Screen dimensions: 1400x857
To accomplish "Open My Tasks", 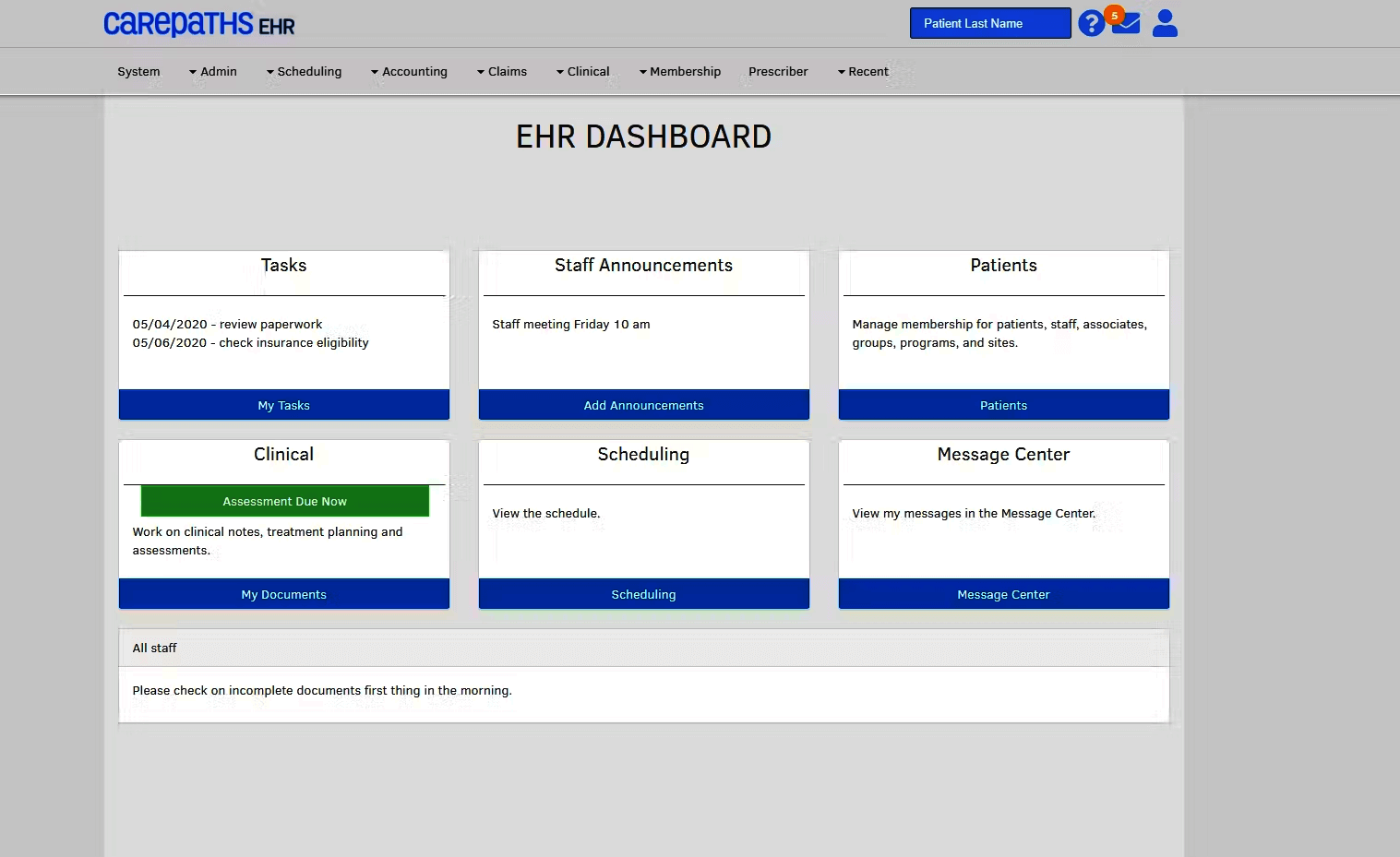I will point(283,405).
